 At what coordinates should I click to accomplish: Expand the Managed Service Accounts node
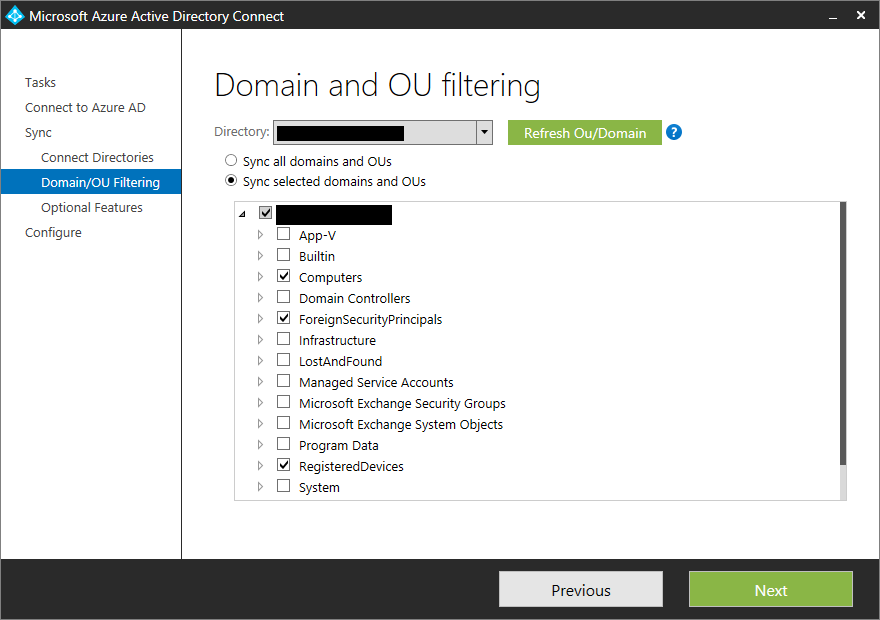coord(260,382)
